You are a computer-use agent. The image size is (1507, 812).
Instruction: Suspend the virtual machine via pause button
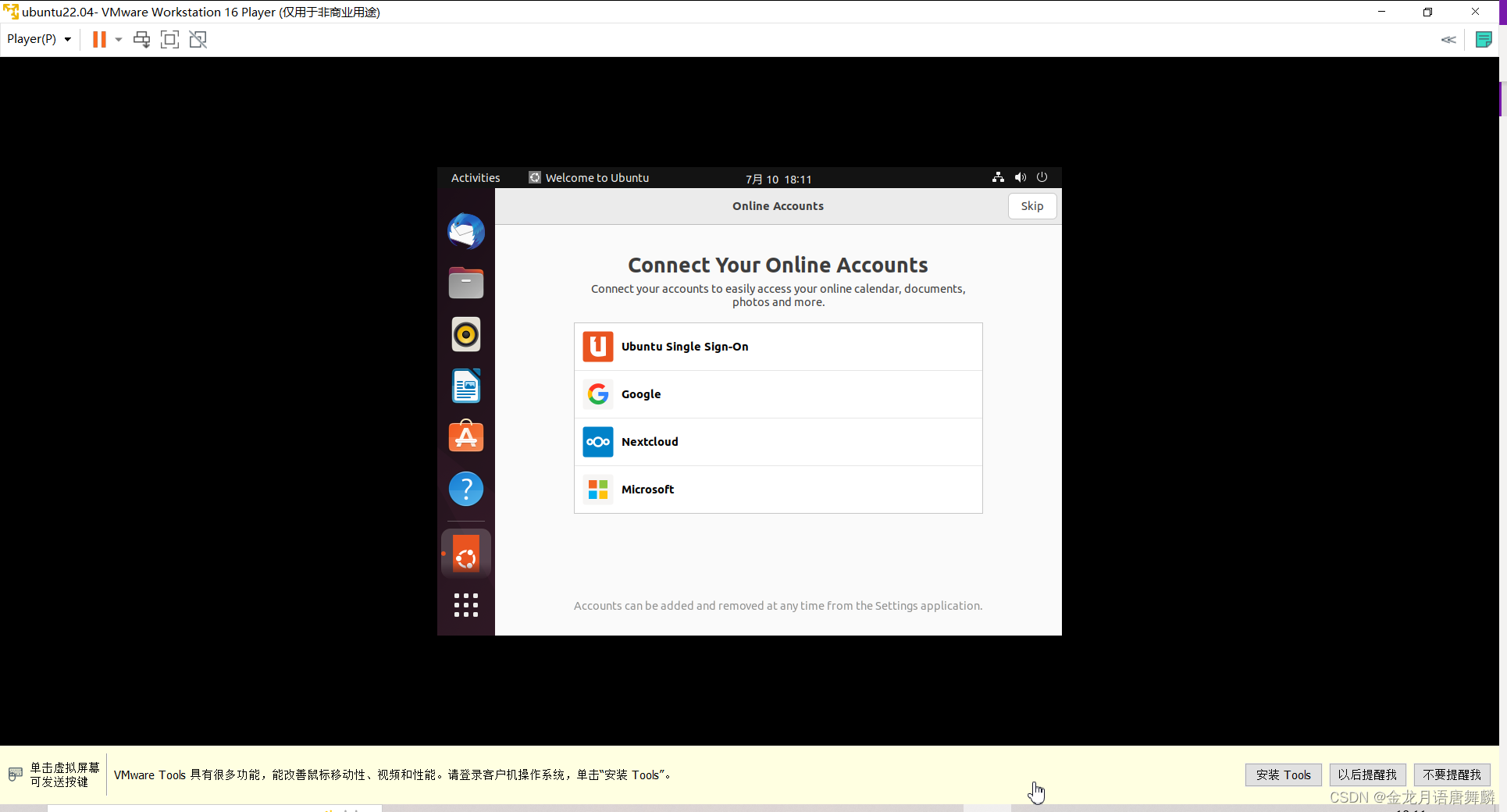coord(99,39)
